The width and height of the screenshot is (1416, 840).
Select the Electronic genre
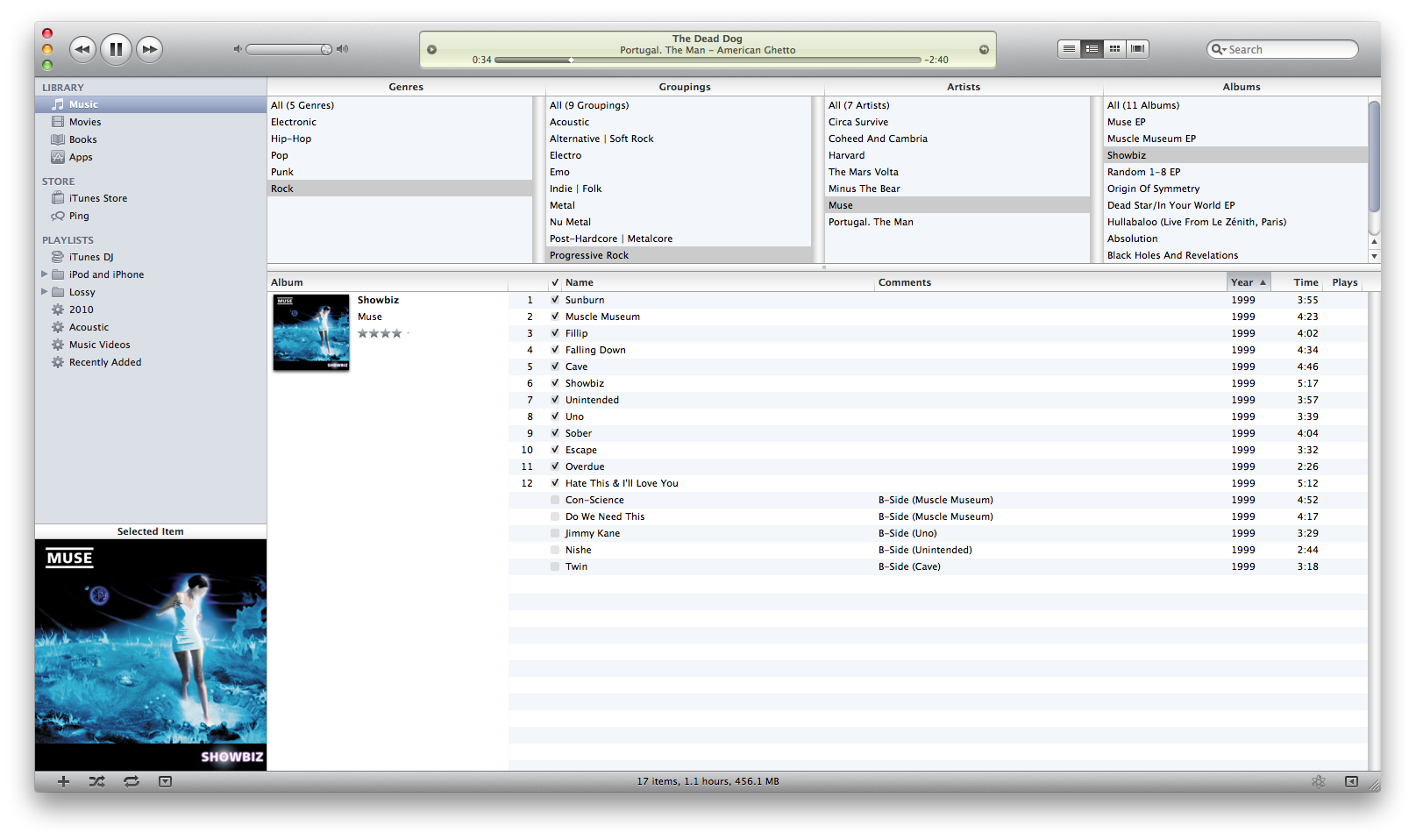click(x=400, y=122)
